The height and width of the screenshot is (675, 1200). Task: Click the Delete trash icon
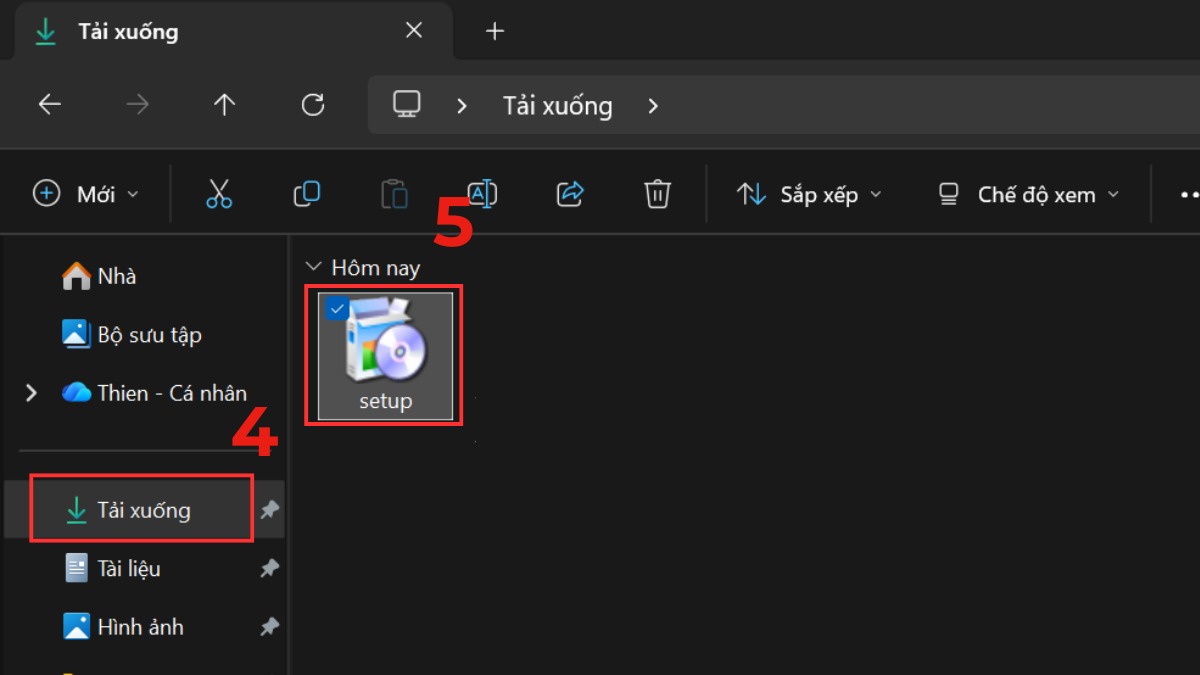pos(657,194)
